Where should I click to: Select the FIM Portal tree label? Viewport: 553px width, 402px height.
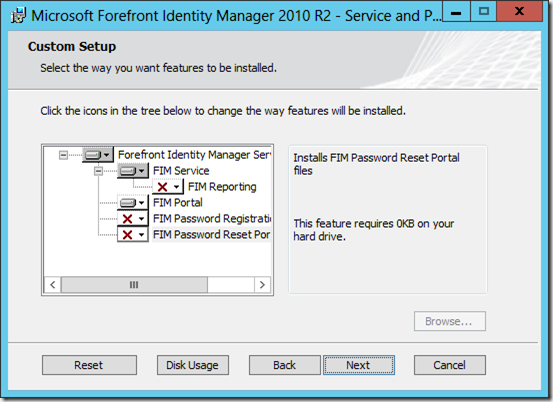pyautogui.click(x=178, y=202)
